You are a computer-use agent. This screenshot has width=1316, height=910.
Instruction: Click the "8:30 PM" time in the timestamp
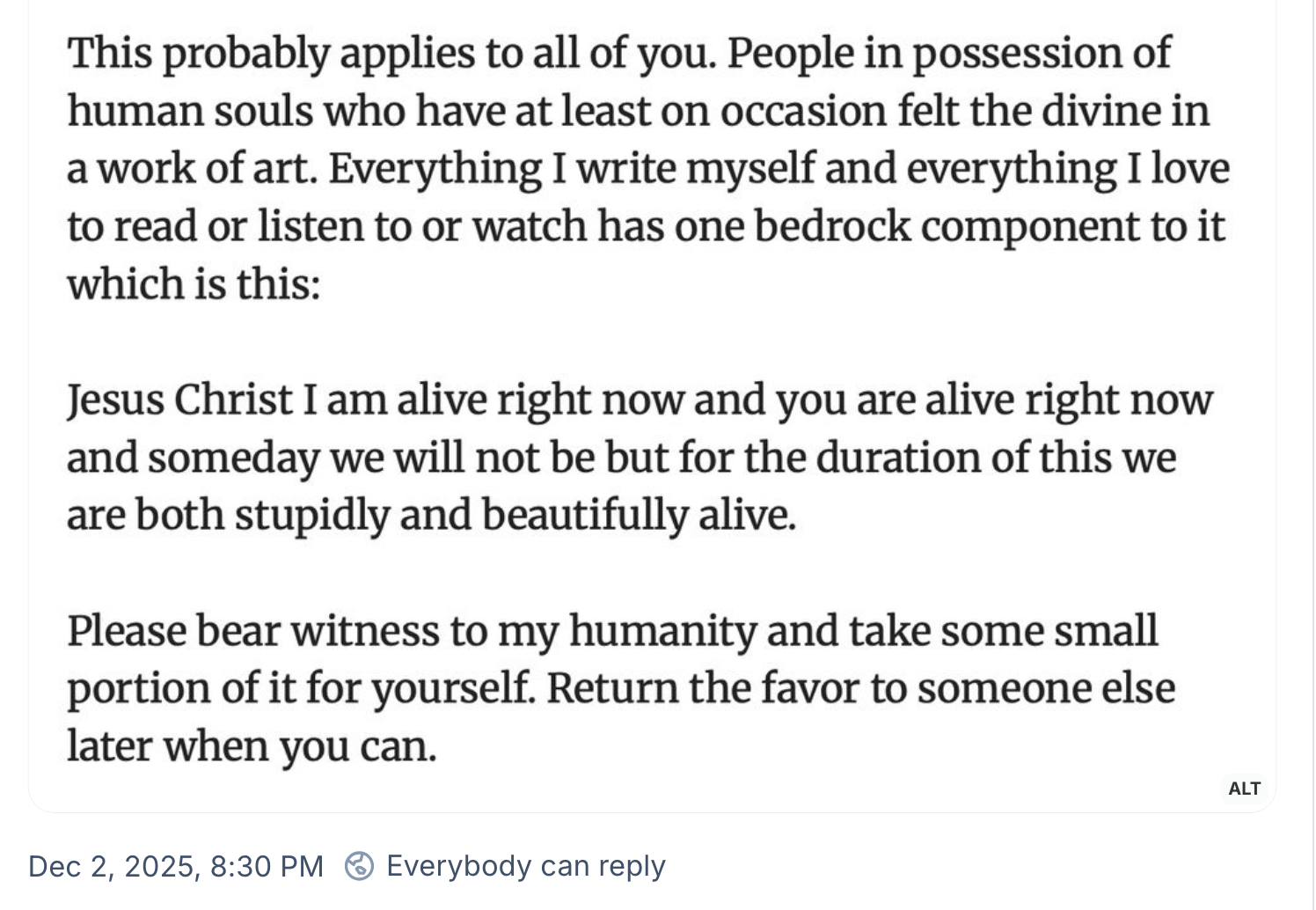267,867
